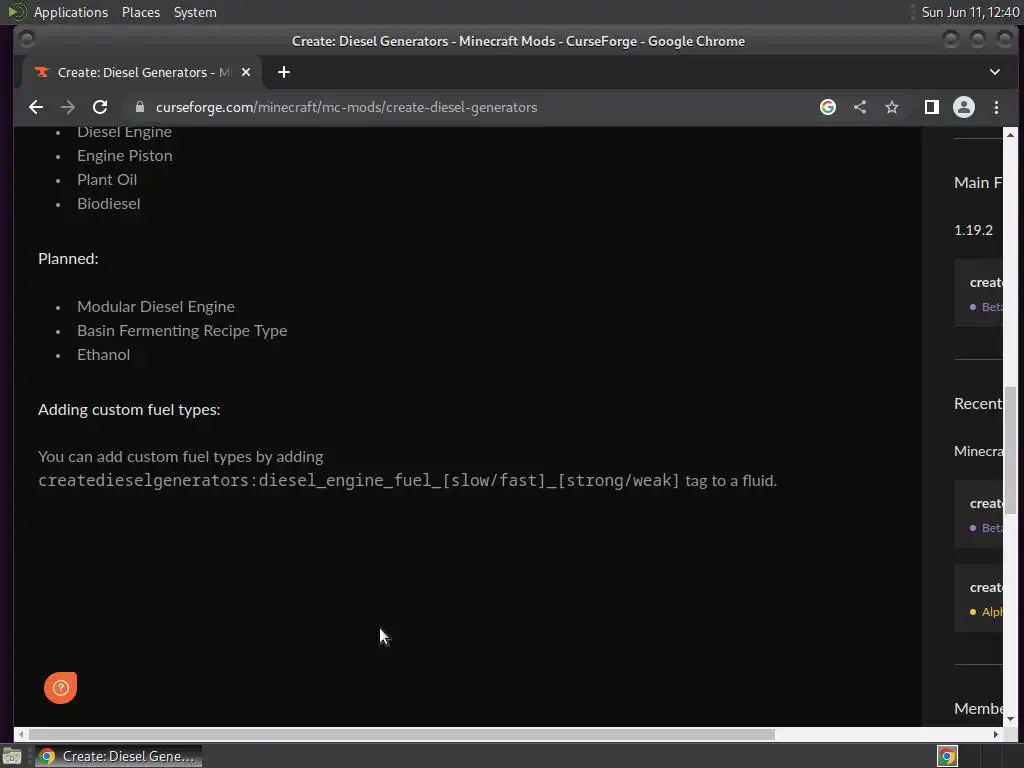Open a new browser tab

click(x=283, y=72)
